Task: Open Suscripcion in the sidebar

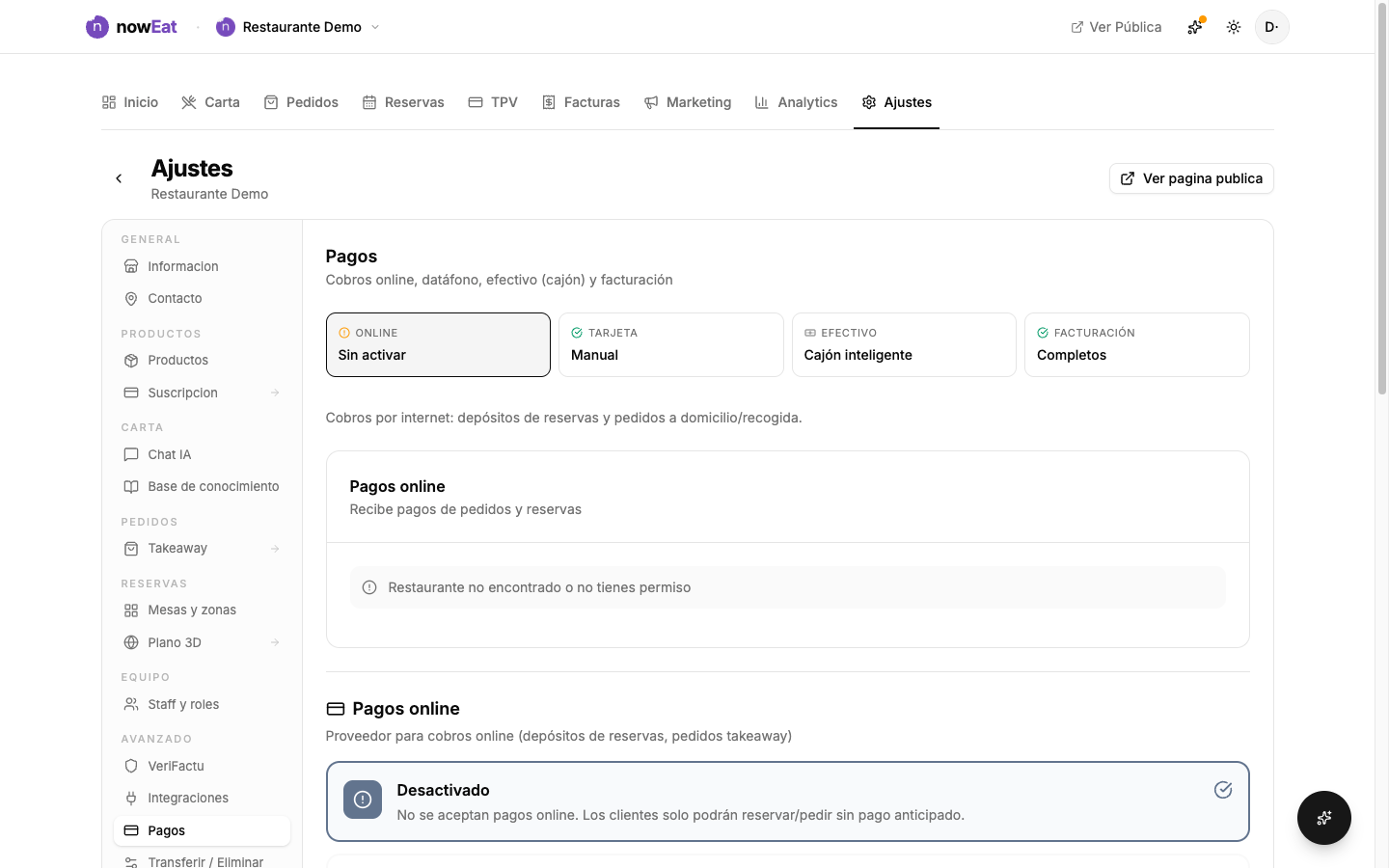Action: coord(202,393)
